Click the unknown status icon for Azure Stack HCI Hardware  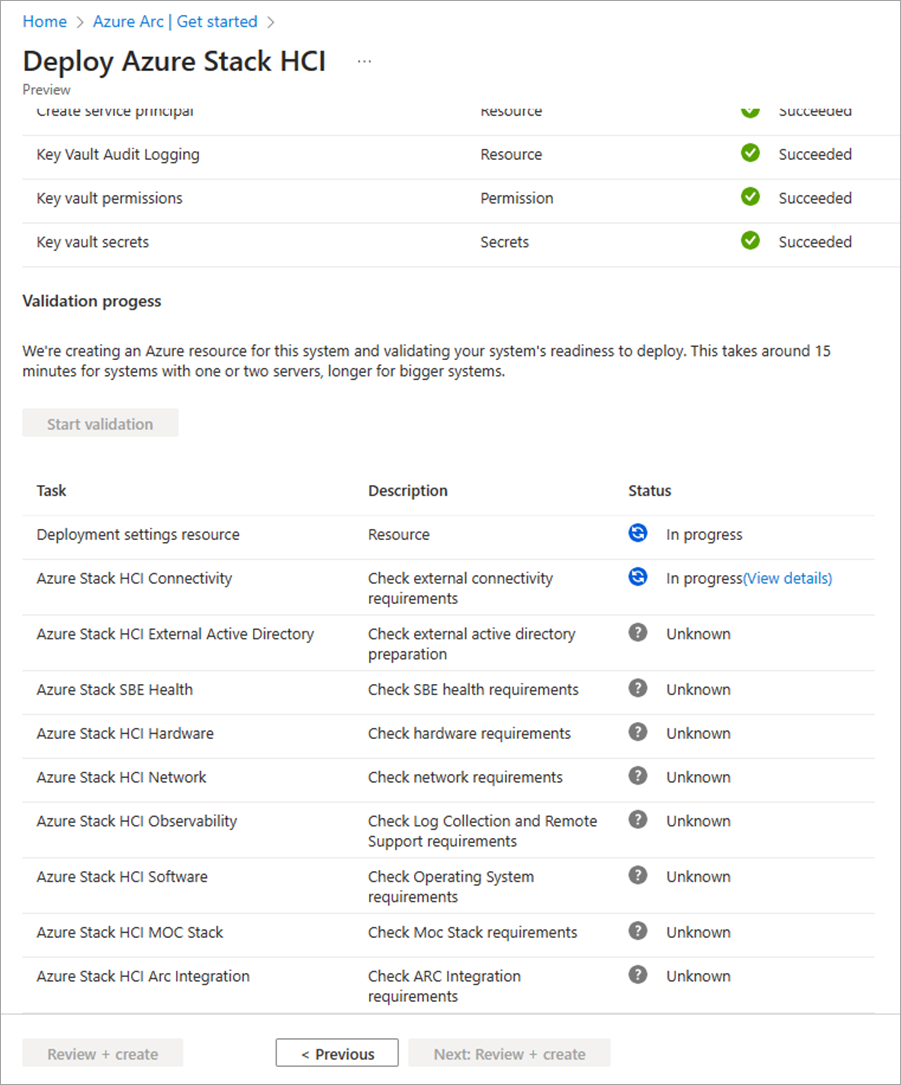pyautogui.click(x=637, y=731)
